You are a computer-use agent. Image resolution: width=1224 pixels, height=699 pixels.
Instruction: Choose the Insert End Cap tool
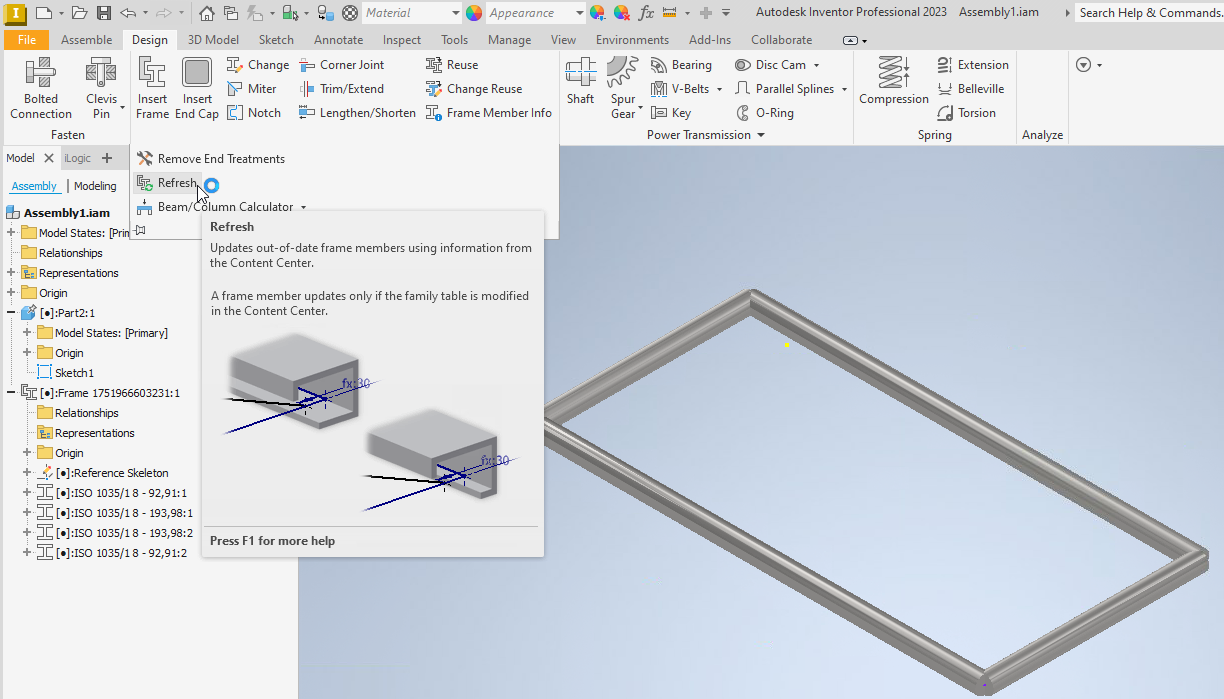coord(197,88)
